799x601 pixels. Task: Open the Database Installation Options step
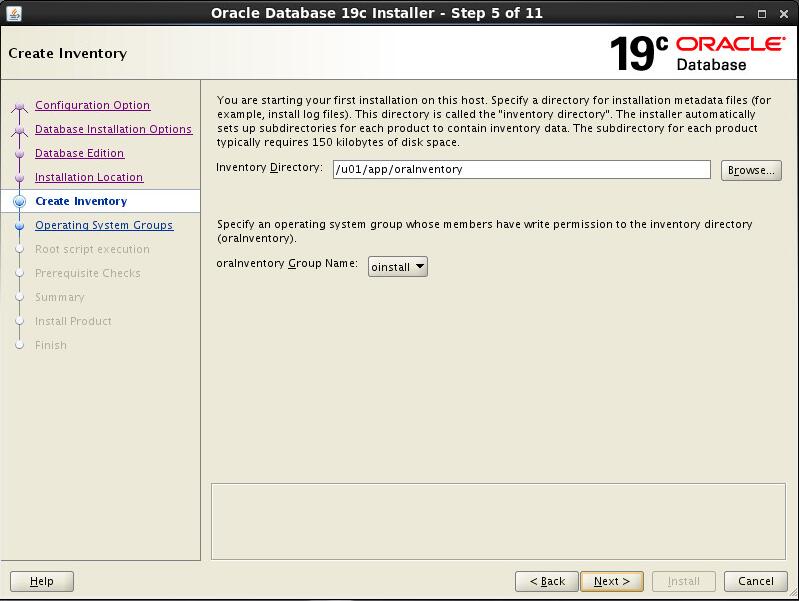[x=113, y=129]
